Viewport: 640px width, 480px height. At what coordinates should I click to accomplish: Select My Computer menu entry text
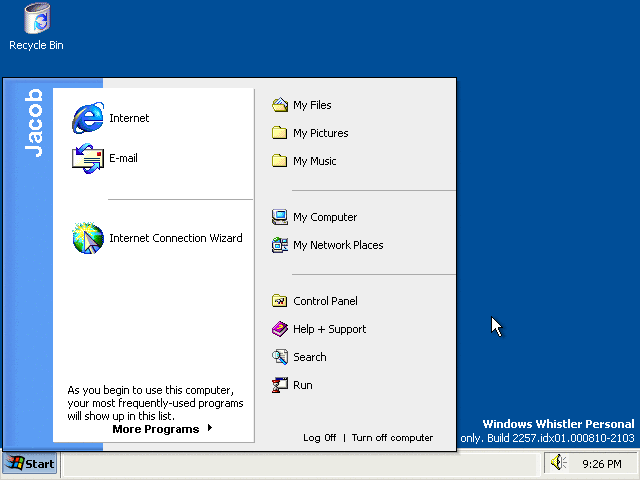(325, 217)
